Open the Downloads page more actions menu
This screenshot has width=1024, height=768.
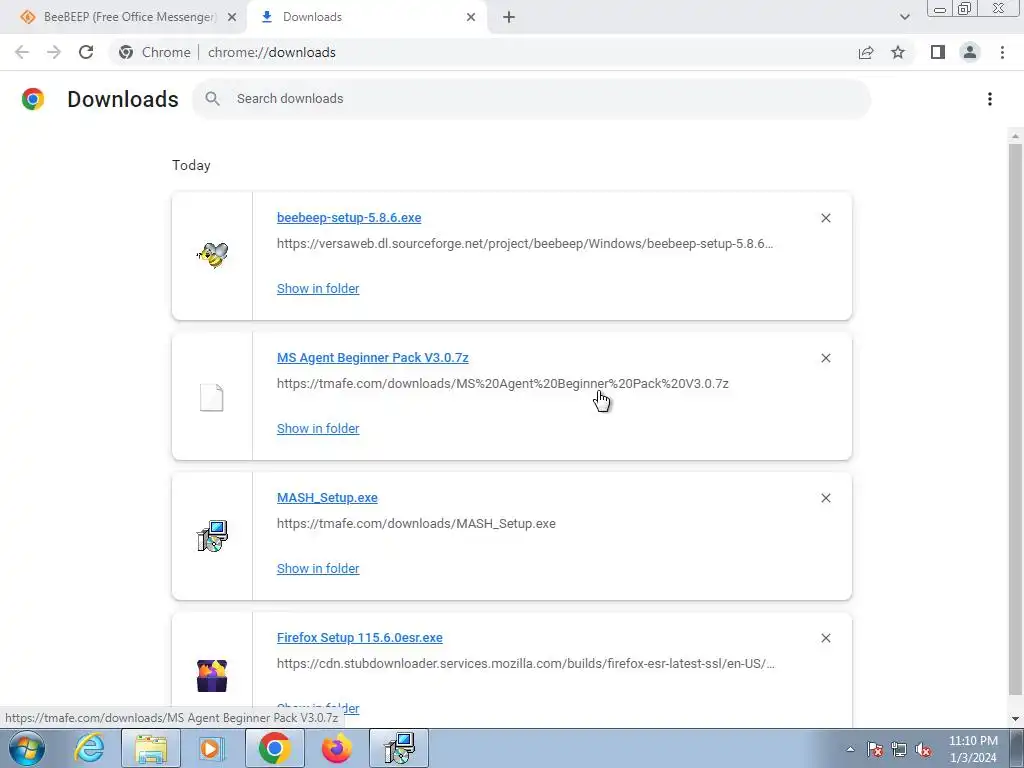pyautogui.click(x=990, y=99)
